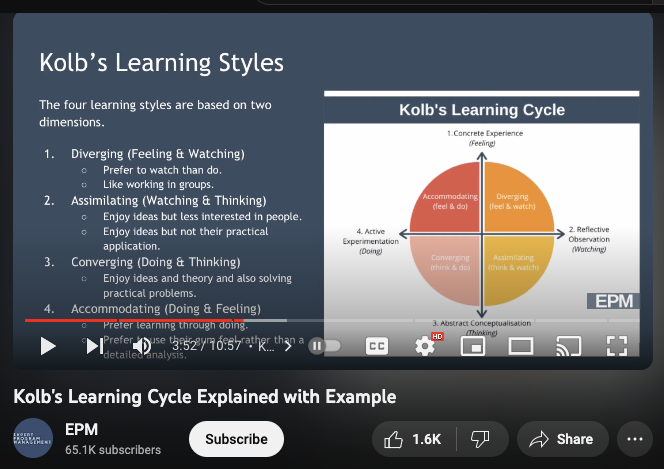Viewport: 664px width, 469px height.
Task: Enable theater mode view
Action: [521, 346]
